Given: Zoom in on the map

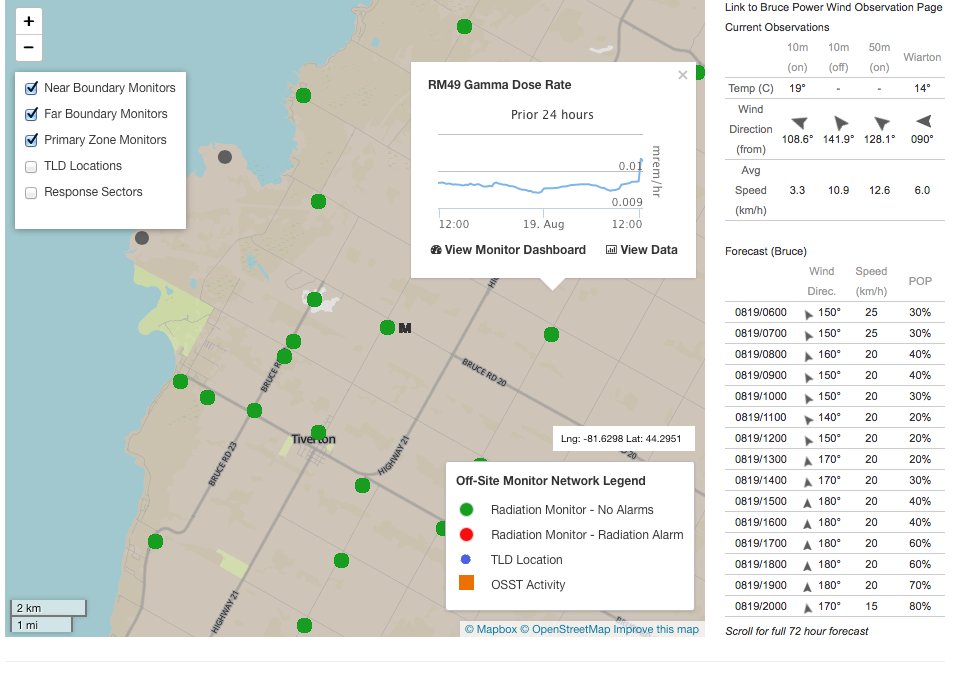Looking at the screenshot, I should (29, 21).
